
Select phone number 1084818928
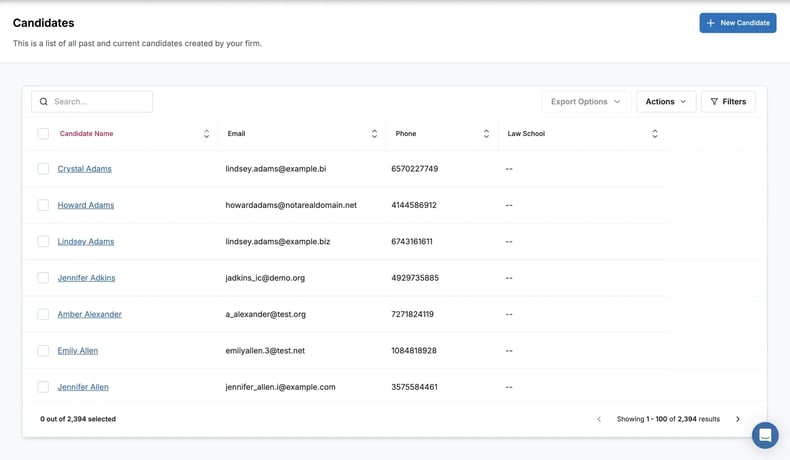tap(414, 351)
